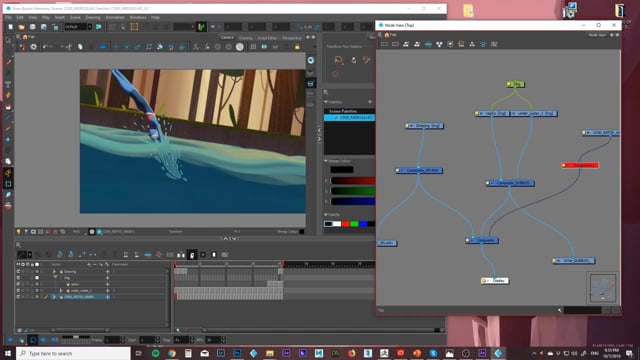Click the three-box hierarchy icon in Node View toolbar
The image size is (640, 360).
pyautogui.click(x=439, y=44)
